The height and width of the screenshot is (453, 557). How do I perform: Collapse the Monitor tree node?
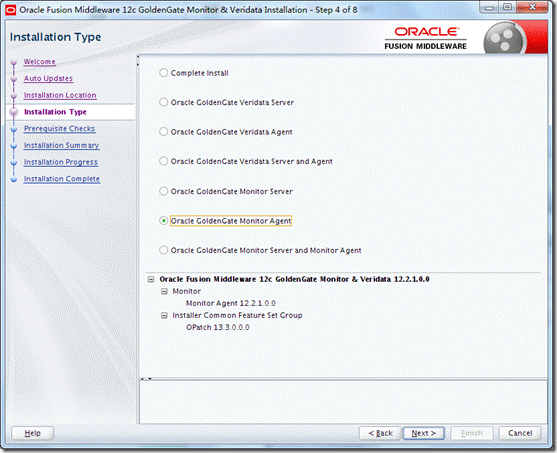click(164, 291)
